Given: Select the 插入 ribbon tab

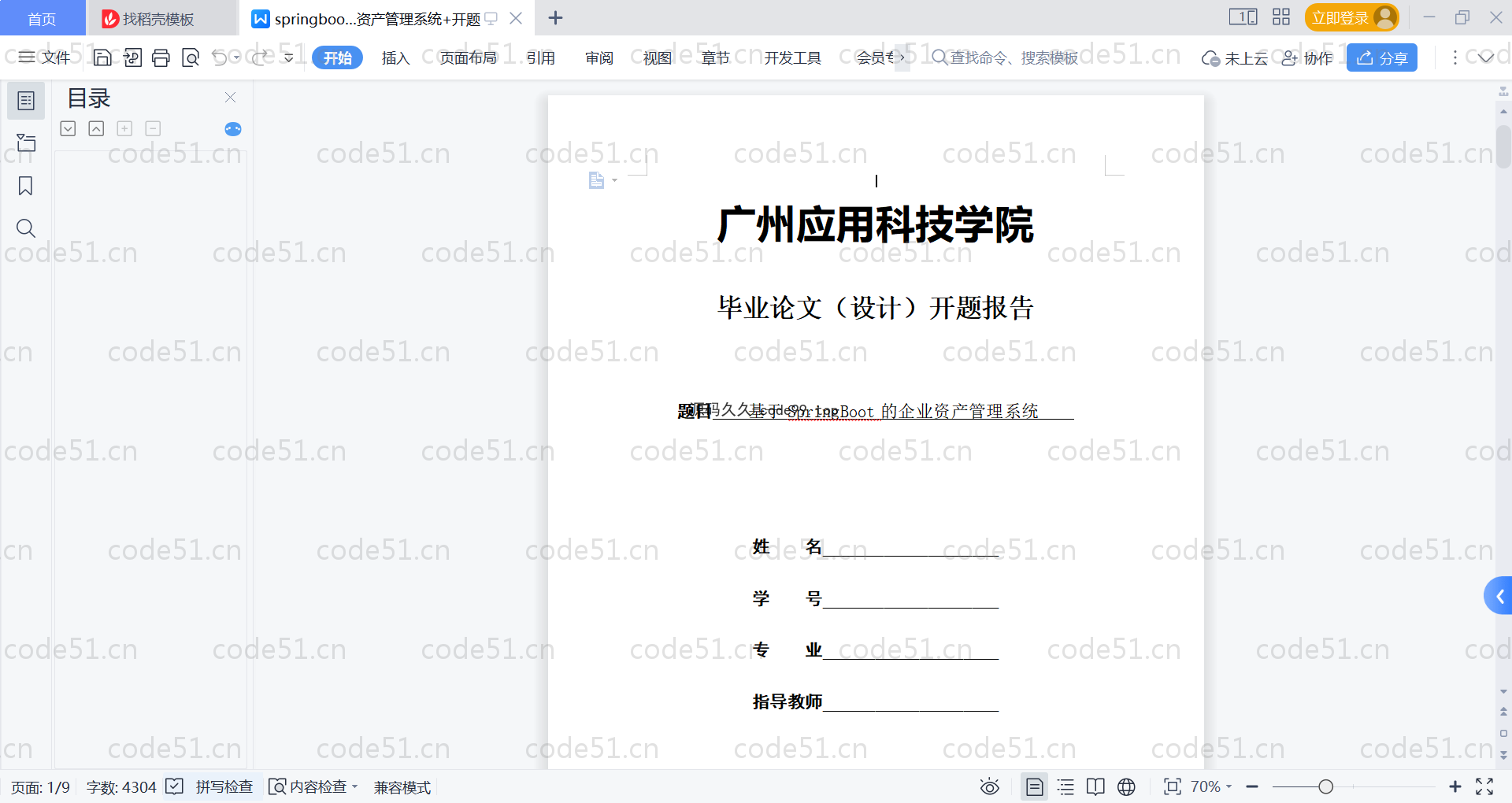Looking at the screenshot, I should tap(395, 57).
